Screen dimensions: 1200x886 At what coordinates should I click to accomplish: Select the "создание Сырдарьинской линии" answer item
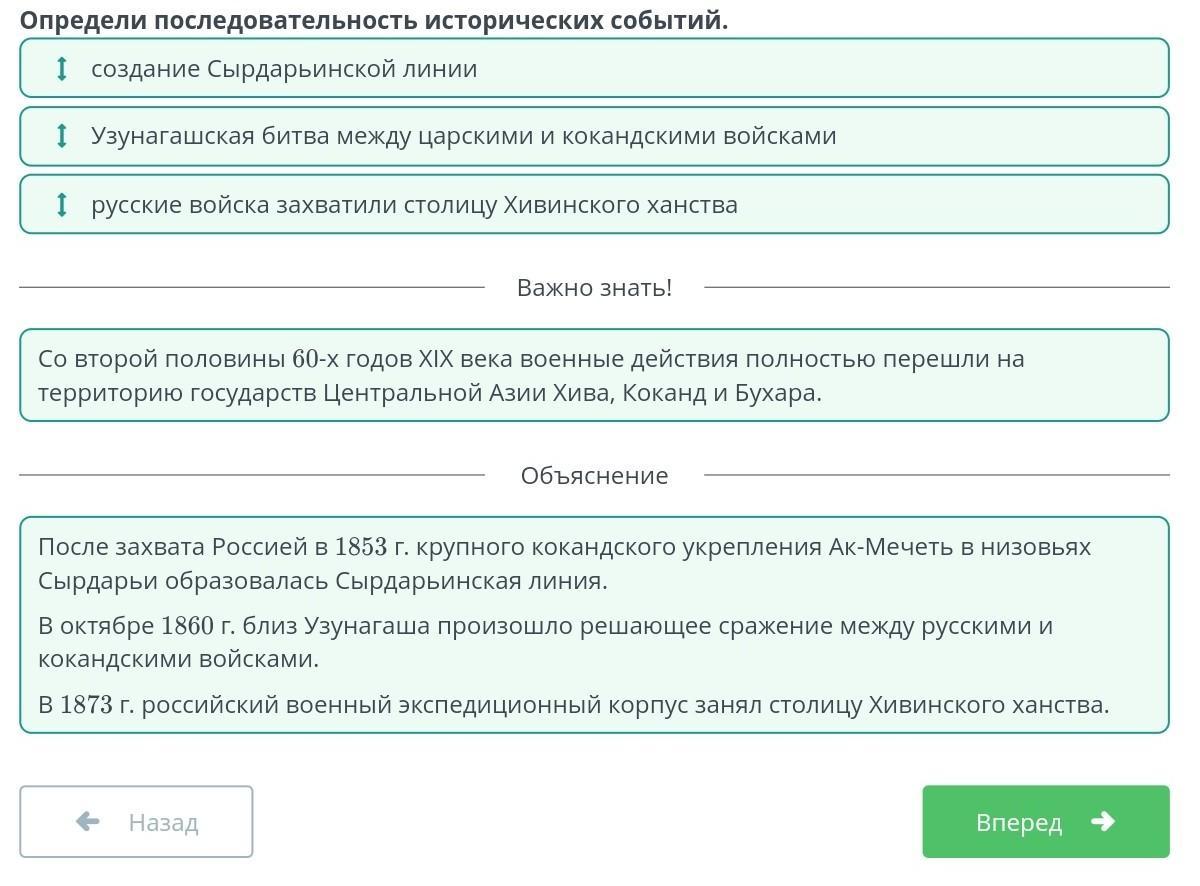coord(284,69)
